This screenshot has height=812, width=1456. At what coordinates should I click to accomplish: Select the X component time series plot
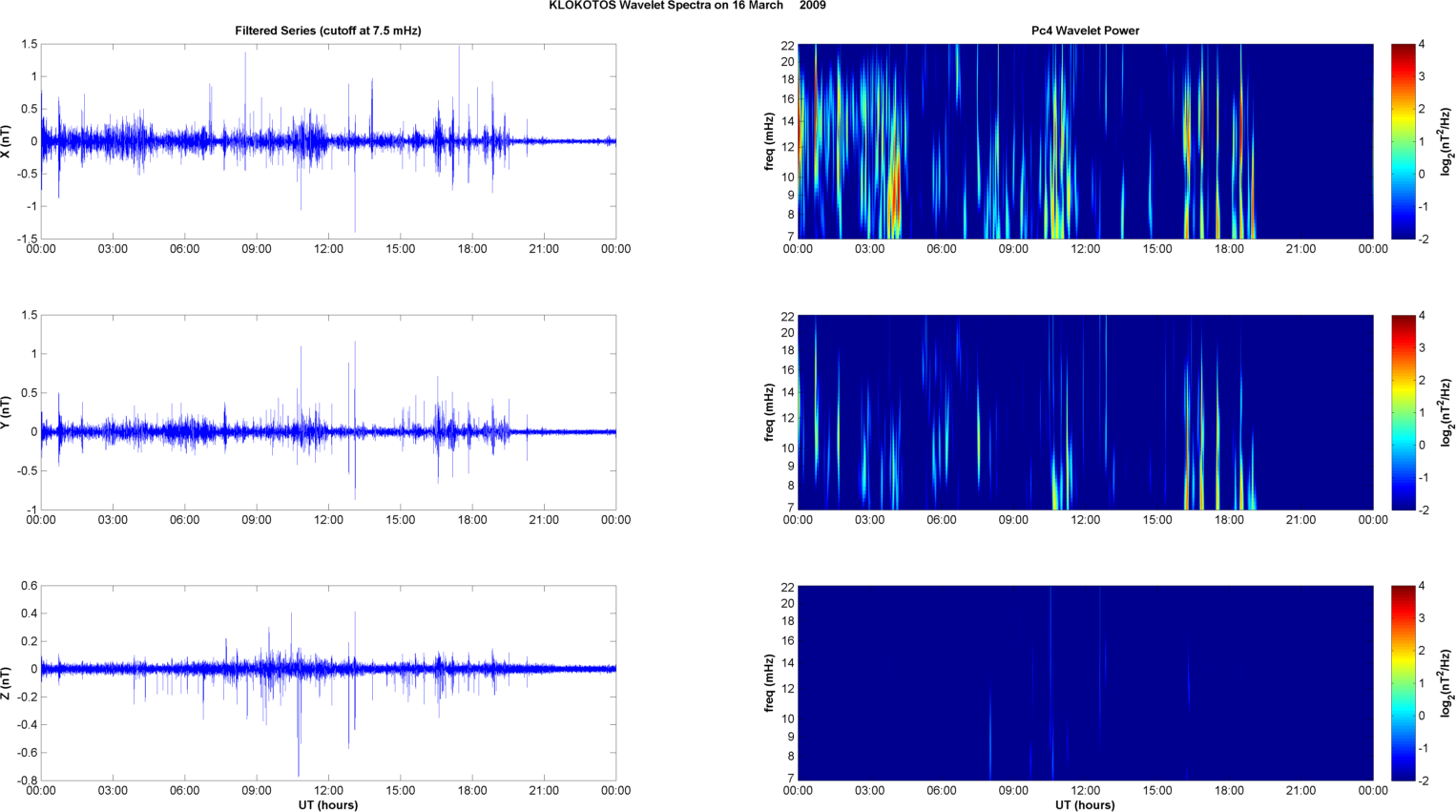coord(327,141)
